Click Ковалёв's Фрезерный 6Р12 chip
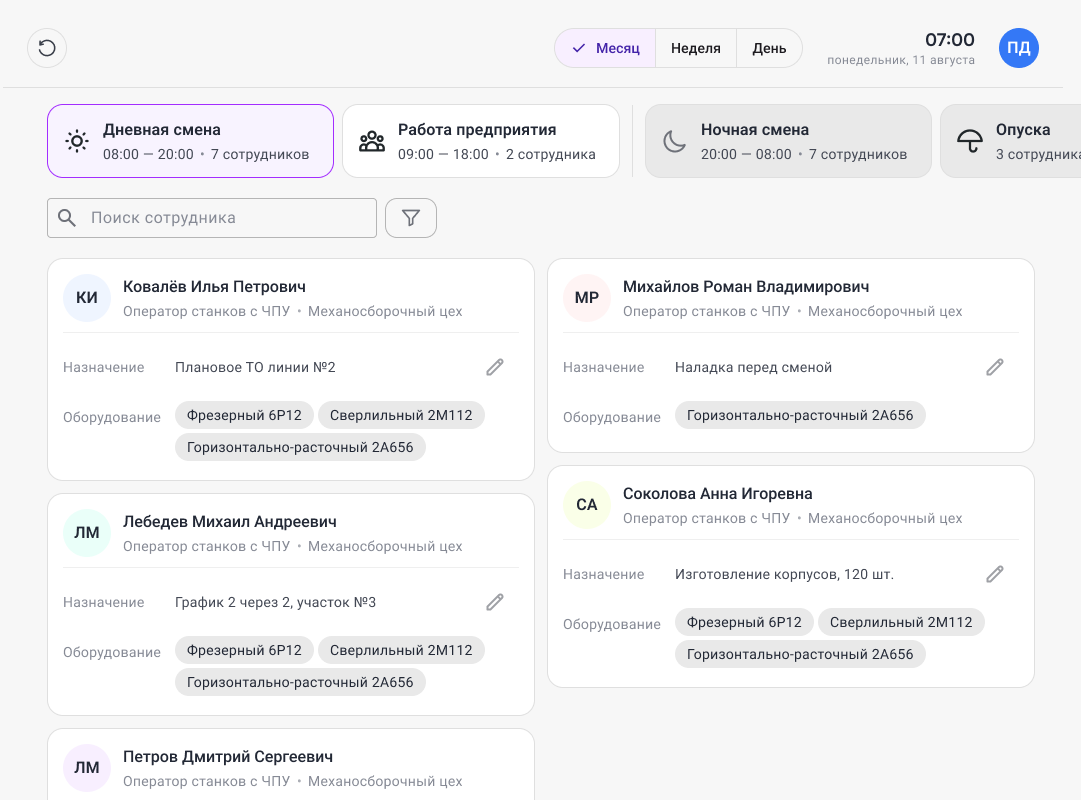Screen dimensions: 1081x800 [x=244, y=415]
